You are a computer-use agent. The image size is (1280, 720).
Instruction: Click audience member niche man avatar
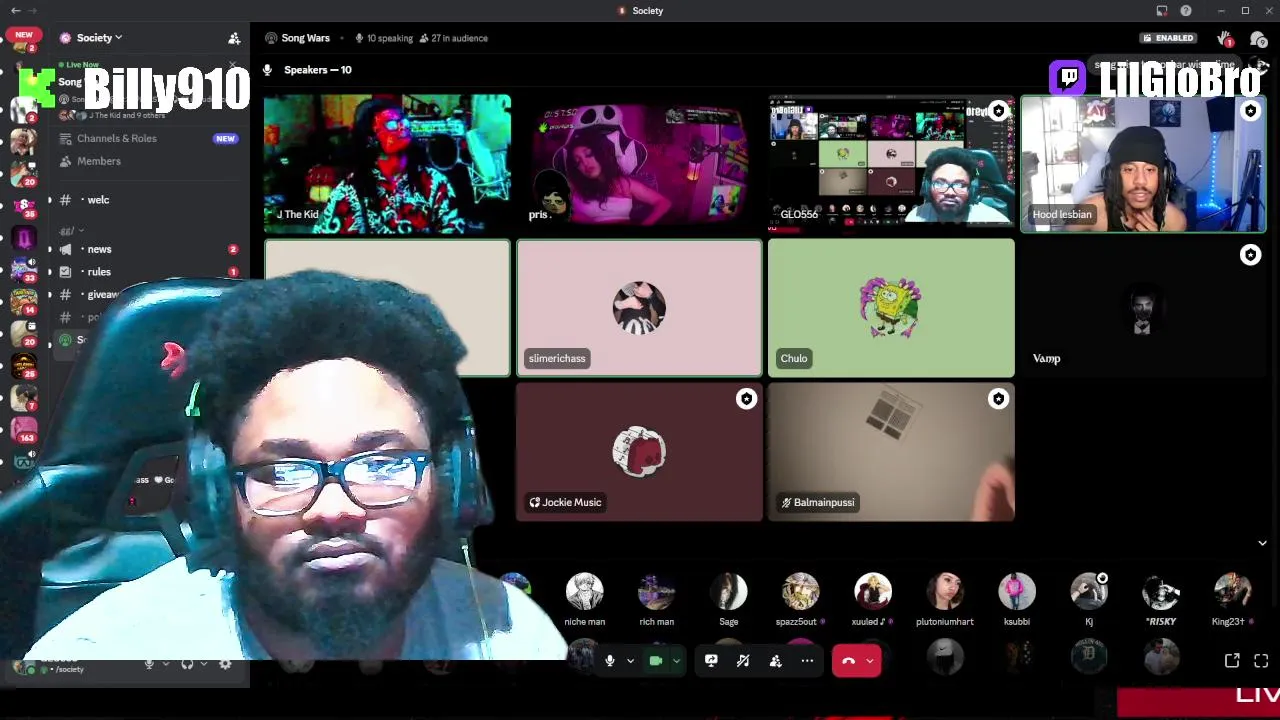pyautogui.click(x=584, y=591)
